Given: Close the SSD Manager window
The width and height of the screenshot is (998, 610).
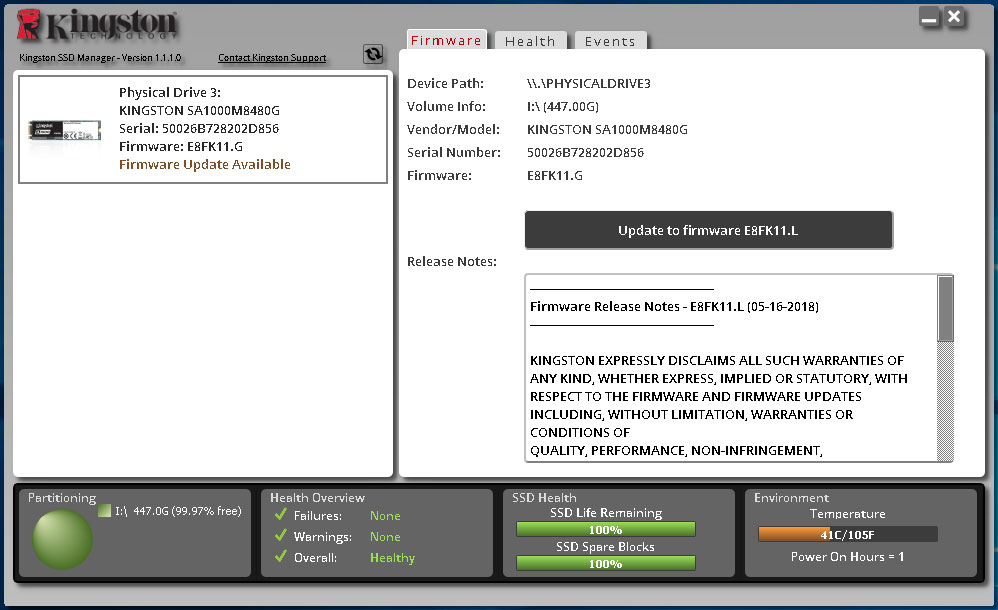Looking at the screenshot, I should pos(954,17).
